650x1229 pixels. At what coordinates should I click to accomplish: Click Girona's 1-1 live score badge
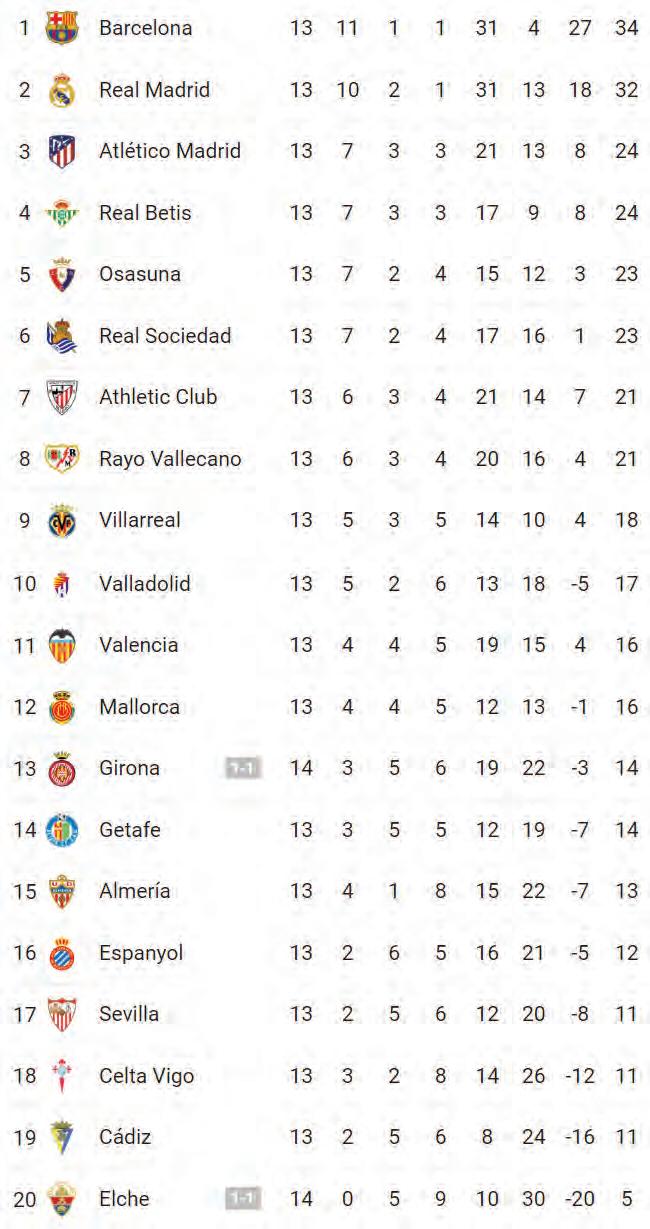click(x=244, y=768)
